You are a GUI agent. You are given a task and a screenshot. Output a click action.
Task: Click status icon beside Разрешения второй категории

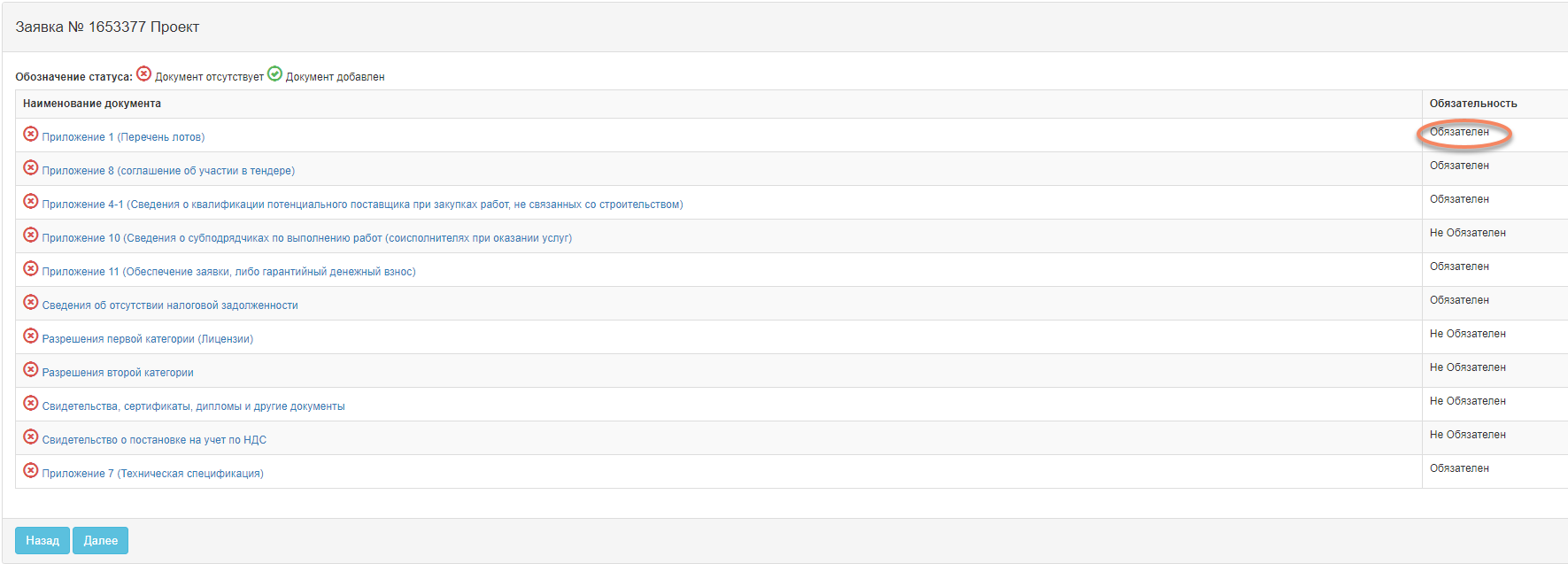(31, 369)
